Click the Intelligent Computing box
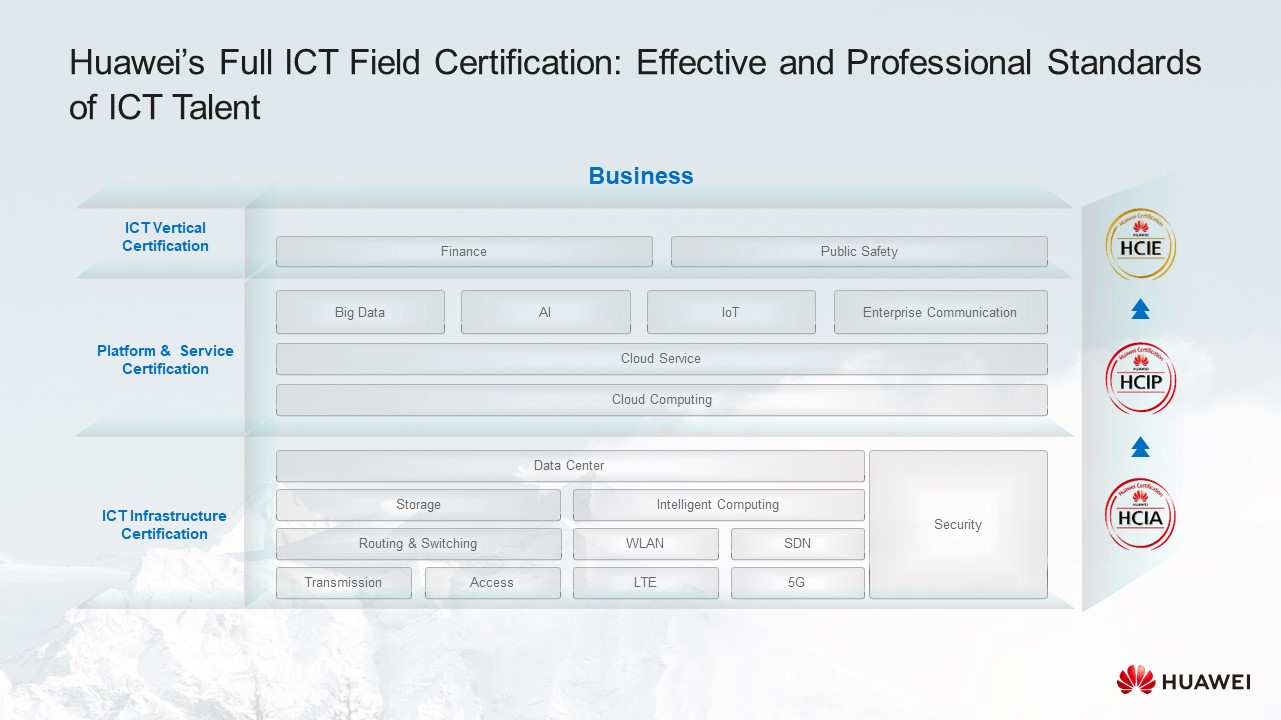 pyautogui.click(x=719, y=505)
